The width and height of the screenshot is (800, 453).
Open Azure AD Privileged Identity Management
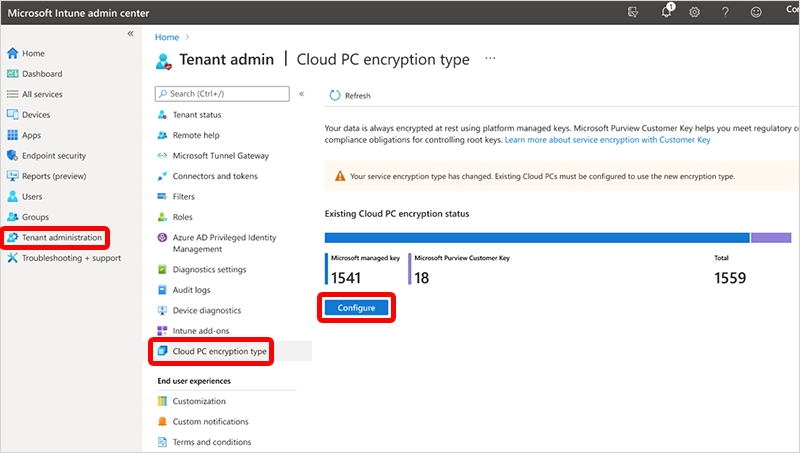click(224, 243)
